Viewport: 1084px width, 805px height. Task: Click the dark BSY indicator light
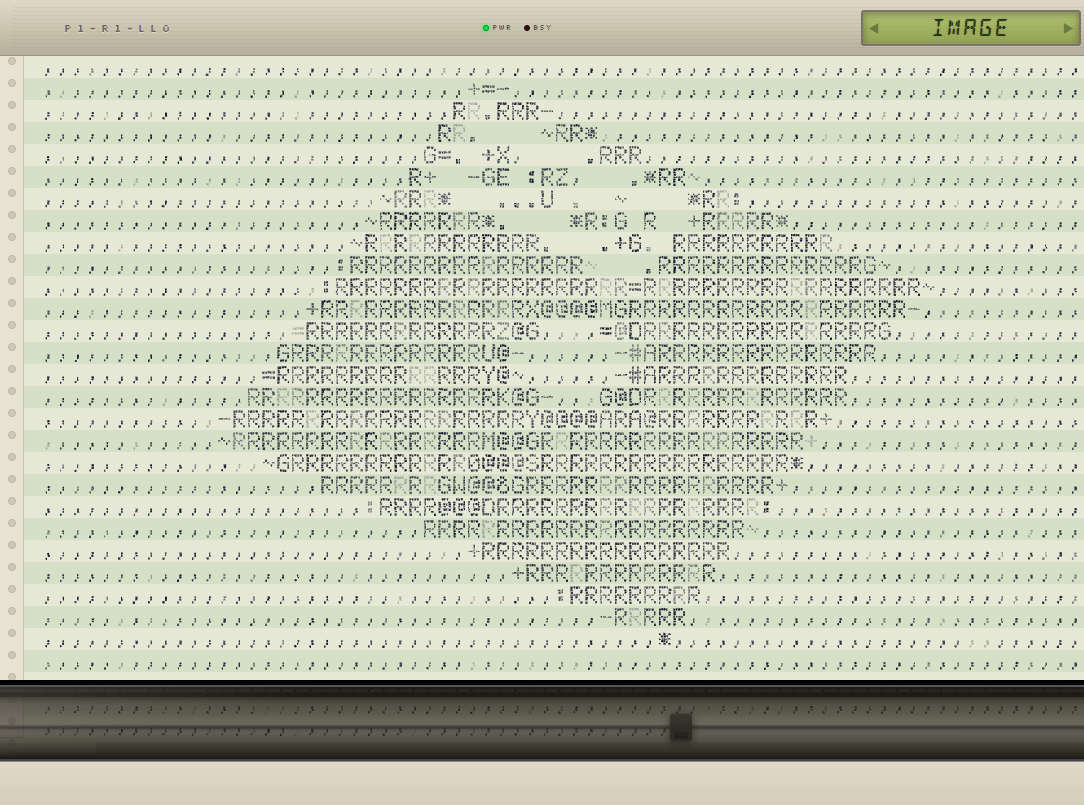[x=527, y=28]
